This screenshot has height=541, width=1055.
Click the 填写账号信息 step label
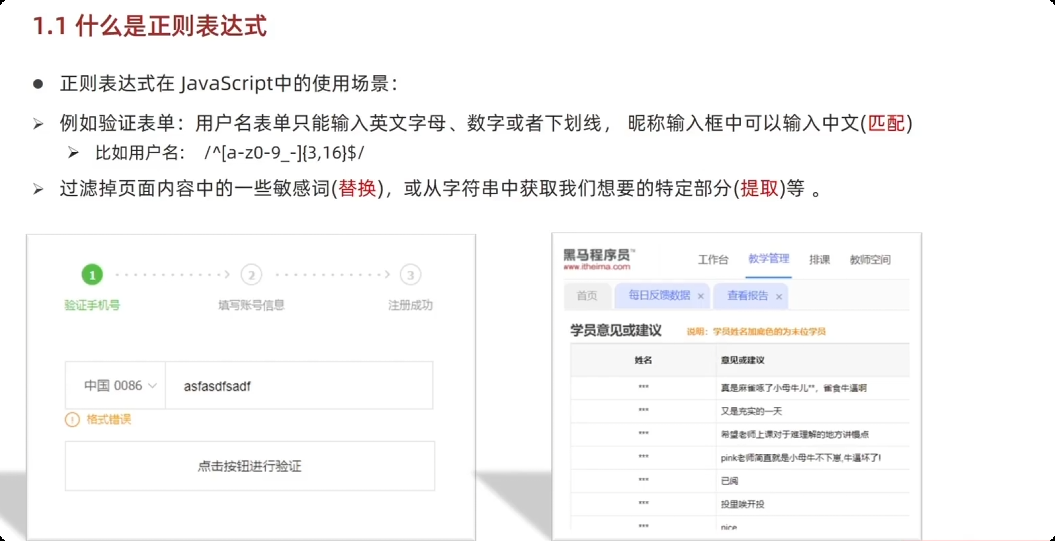point(251,305)
